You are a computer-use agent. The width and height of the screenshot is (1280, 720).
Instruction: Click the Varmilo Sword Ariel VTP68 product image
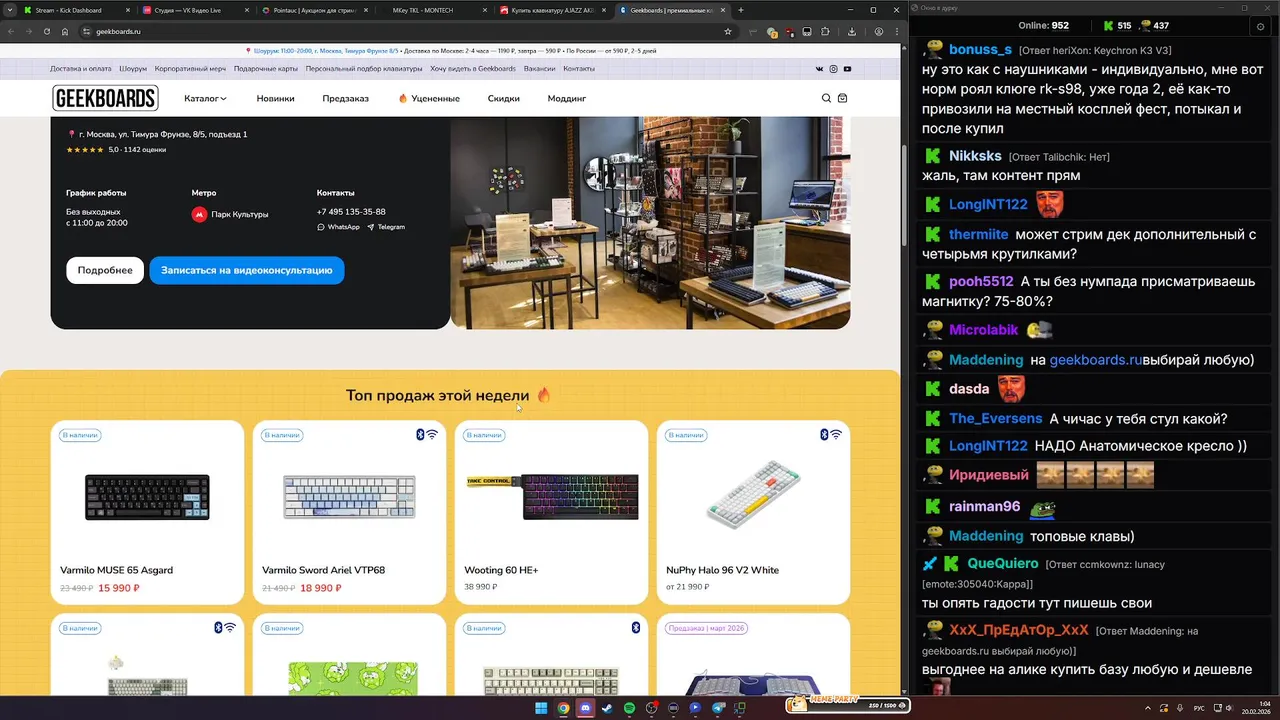click(349, 497)
